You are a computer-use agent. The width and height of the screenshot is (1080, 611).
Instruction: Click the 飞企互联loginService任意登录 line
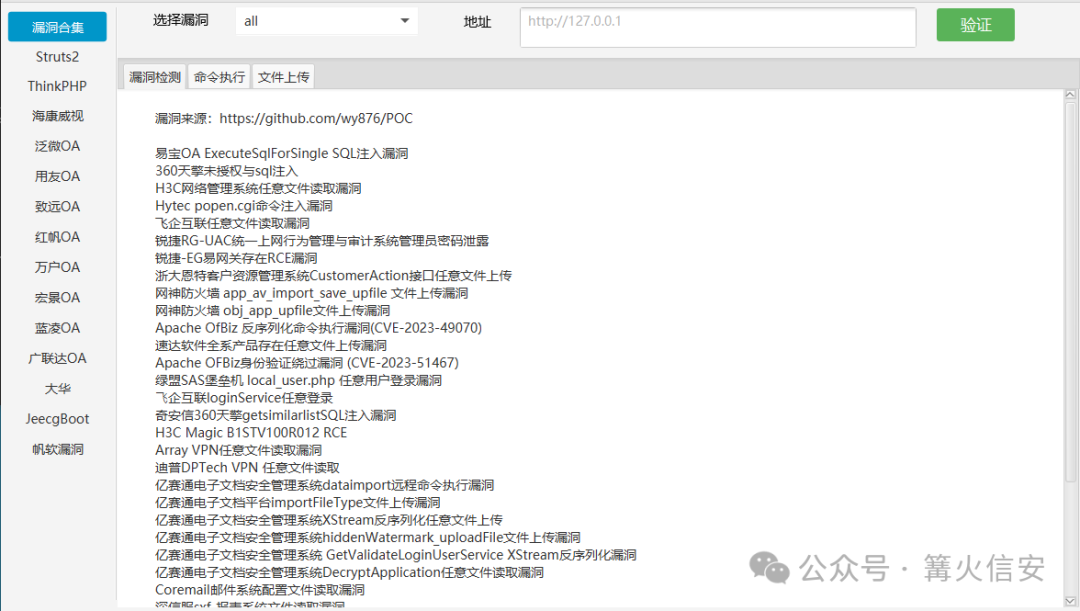[x=244, y=397]
